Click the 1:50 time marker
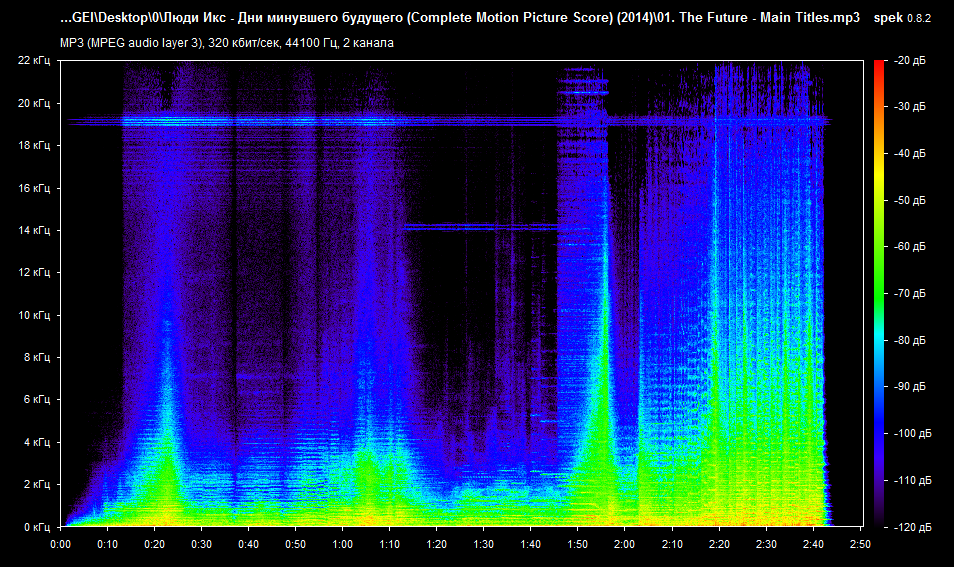The width and height of the screenshot is (954, 567). coord(577,544)
